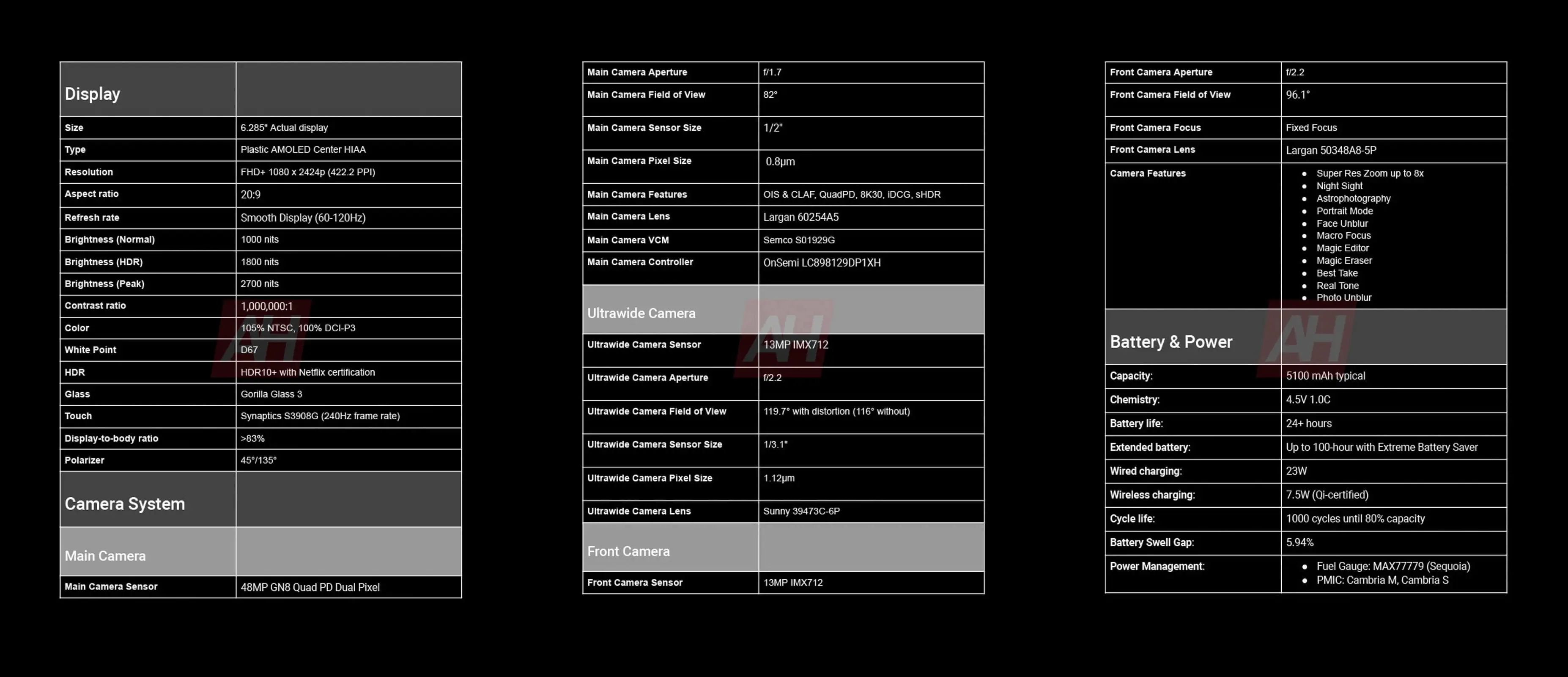Select the '0.8µm' main camera pixel size
The height and width of the screenshot is (677, 1568).
pos(780,162)
